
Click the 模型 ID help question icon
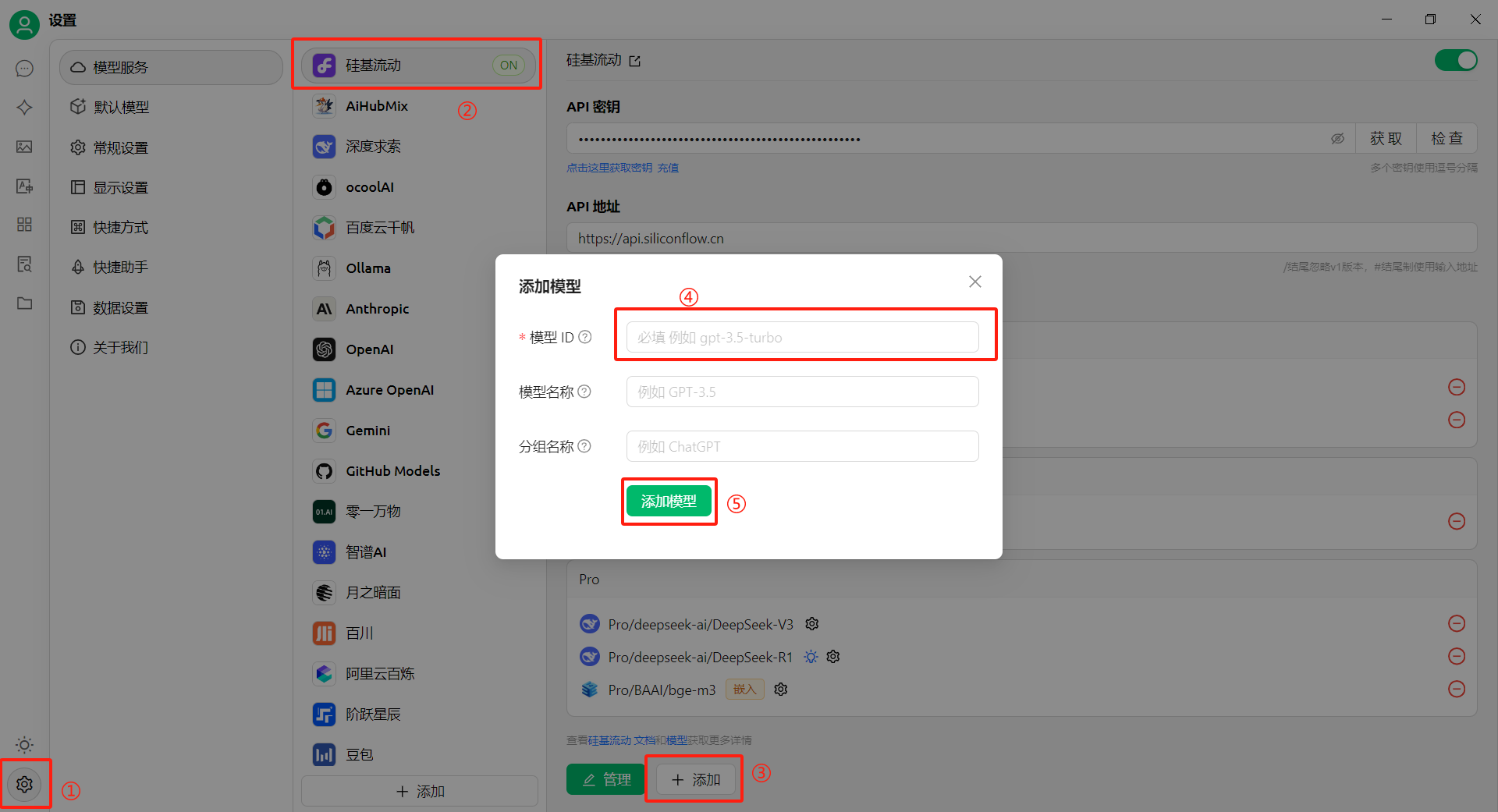[x=585, y=337]
